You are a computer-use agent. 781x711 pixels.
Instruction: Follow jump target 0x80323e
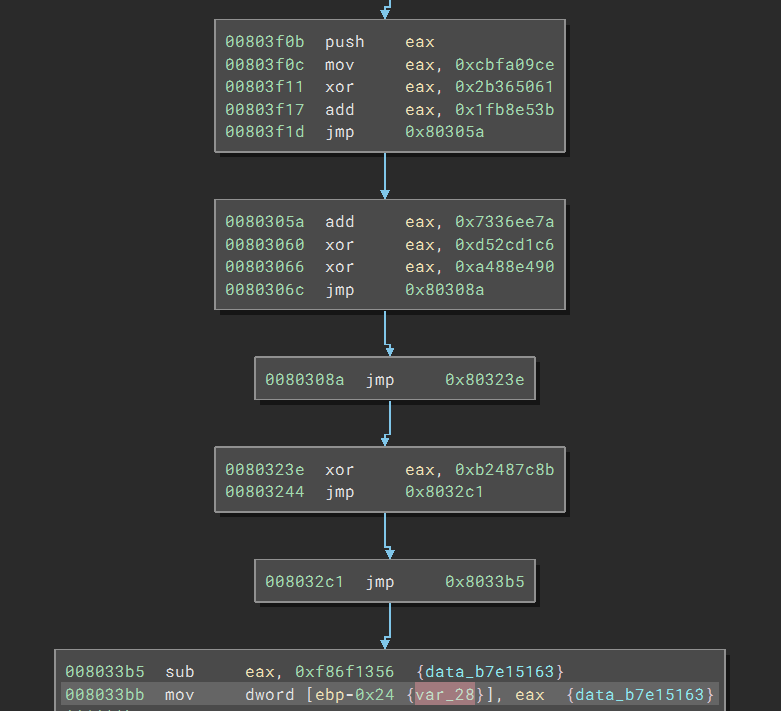[485, 380]
